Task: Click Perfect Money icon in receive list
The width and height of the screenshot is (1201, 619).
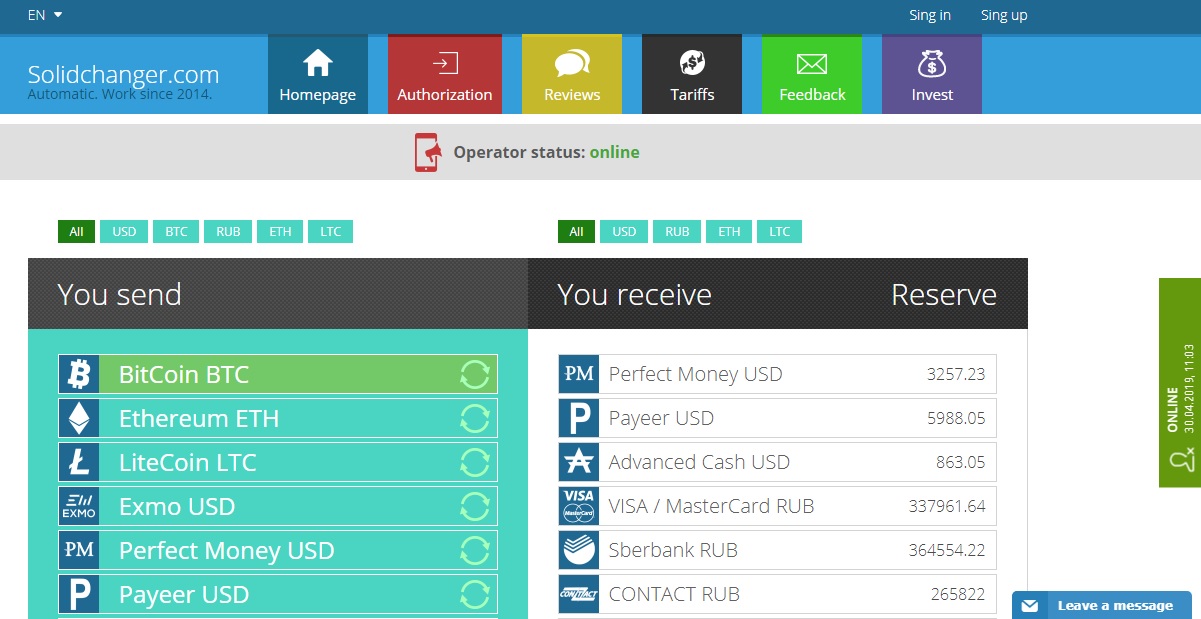Action: 579,374
